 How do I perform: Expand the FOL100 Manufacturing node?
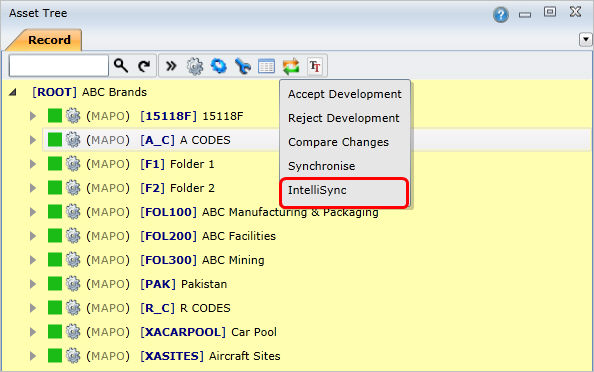33,212
